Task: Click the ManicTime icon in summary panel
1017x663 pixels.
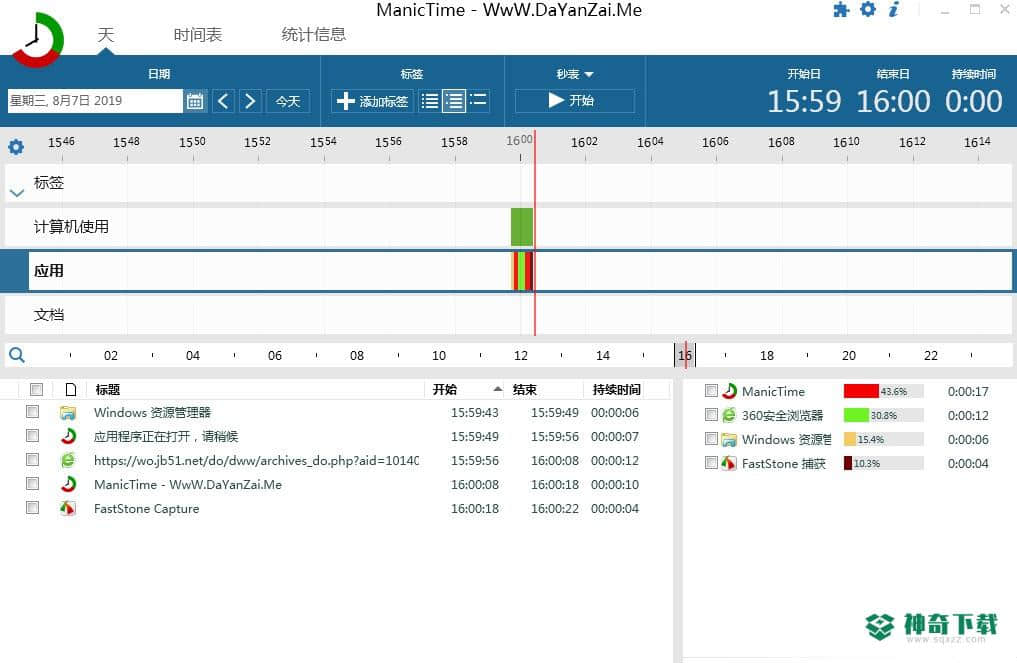Action: pos(729,391)
